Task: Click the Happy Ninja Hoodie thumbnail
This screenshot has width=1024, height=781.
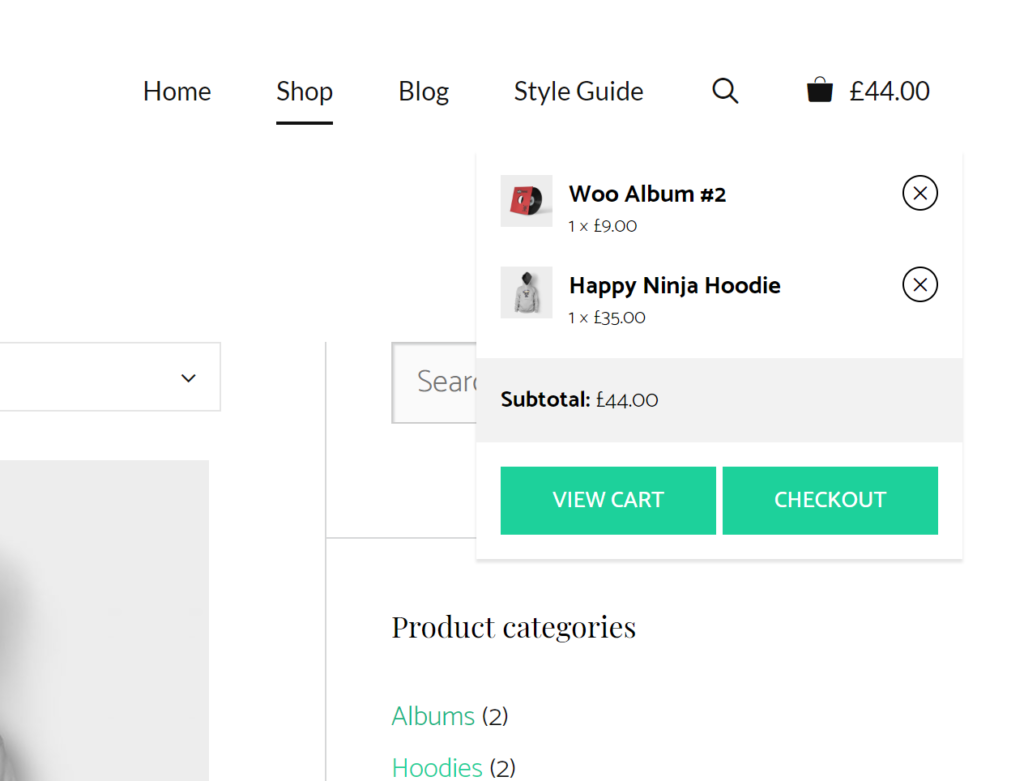Action: [x=527, y=293]
